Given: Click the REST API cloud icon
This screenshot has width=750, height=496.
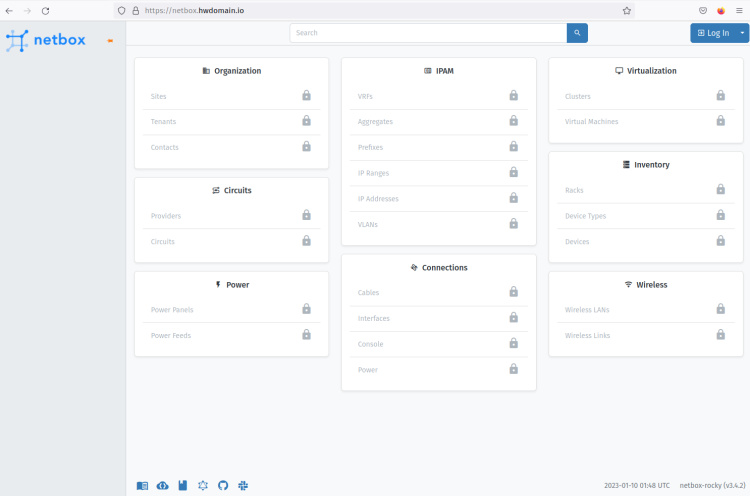Looking at the screenshot, I should [x=163, y=485].
